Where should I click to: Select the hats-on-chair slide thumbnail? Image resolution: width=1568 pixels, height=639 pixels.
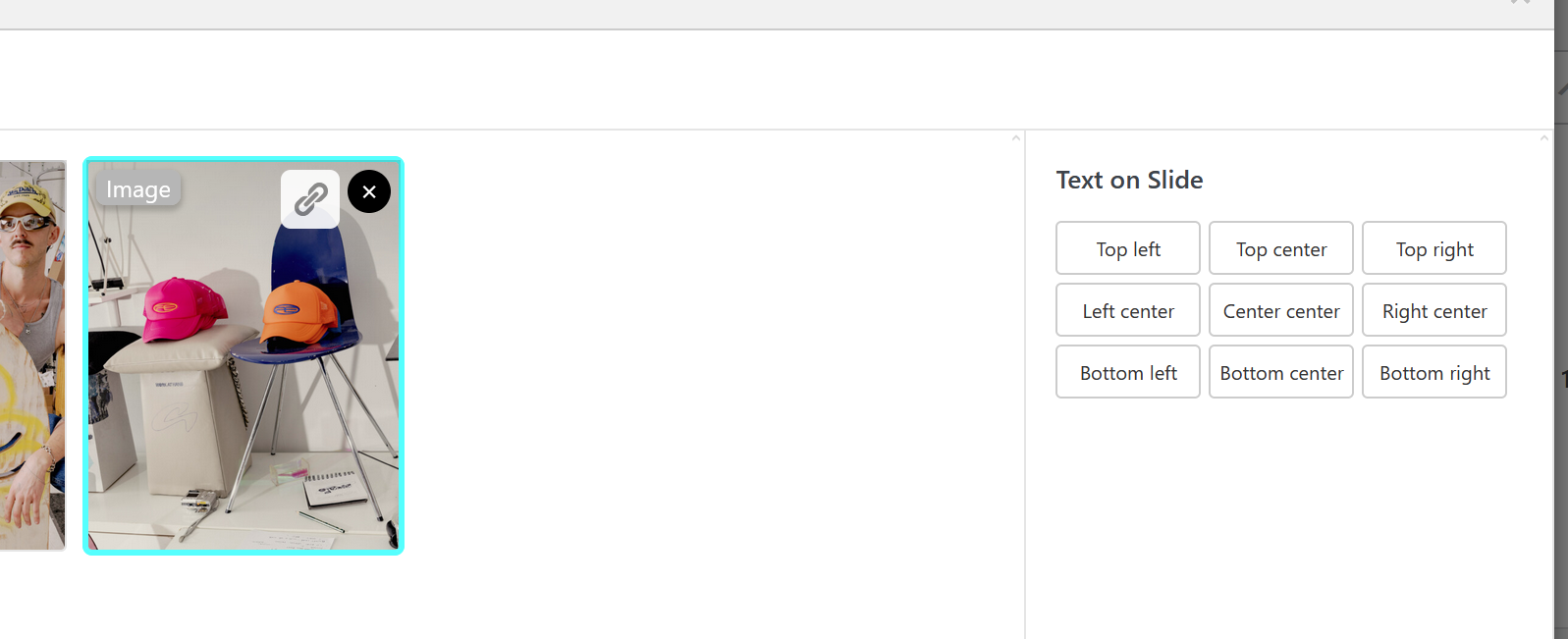tap(243, 393)
